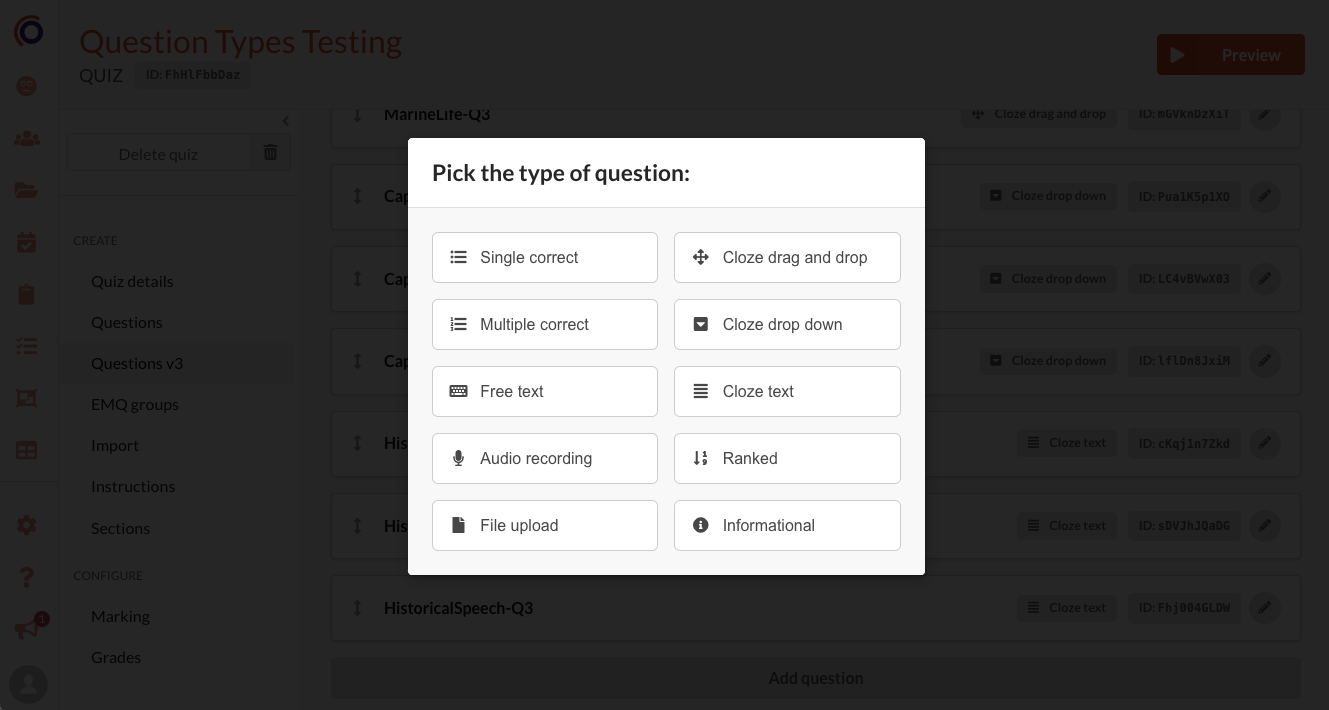Go to the Marking menu item
Viewport: 1329px width, 710px height.
pyautogui.click(x=120, y=616)
